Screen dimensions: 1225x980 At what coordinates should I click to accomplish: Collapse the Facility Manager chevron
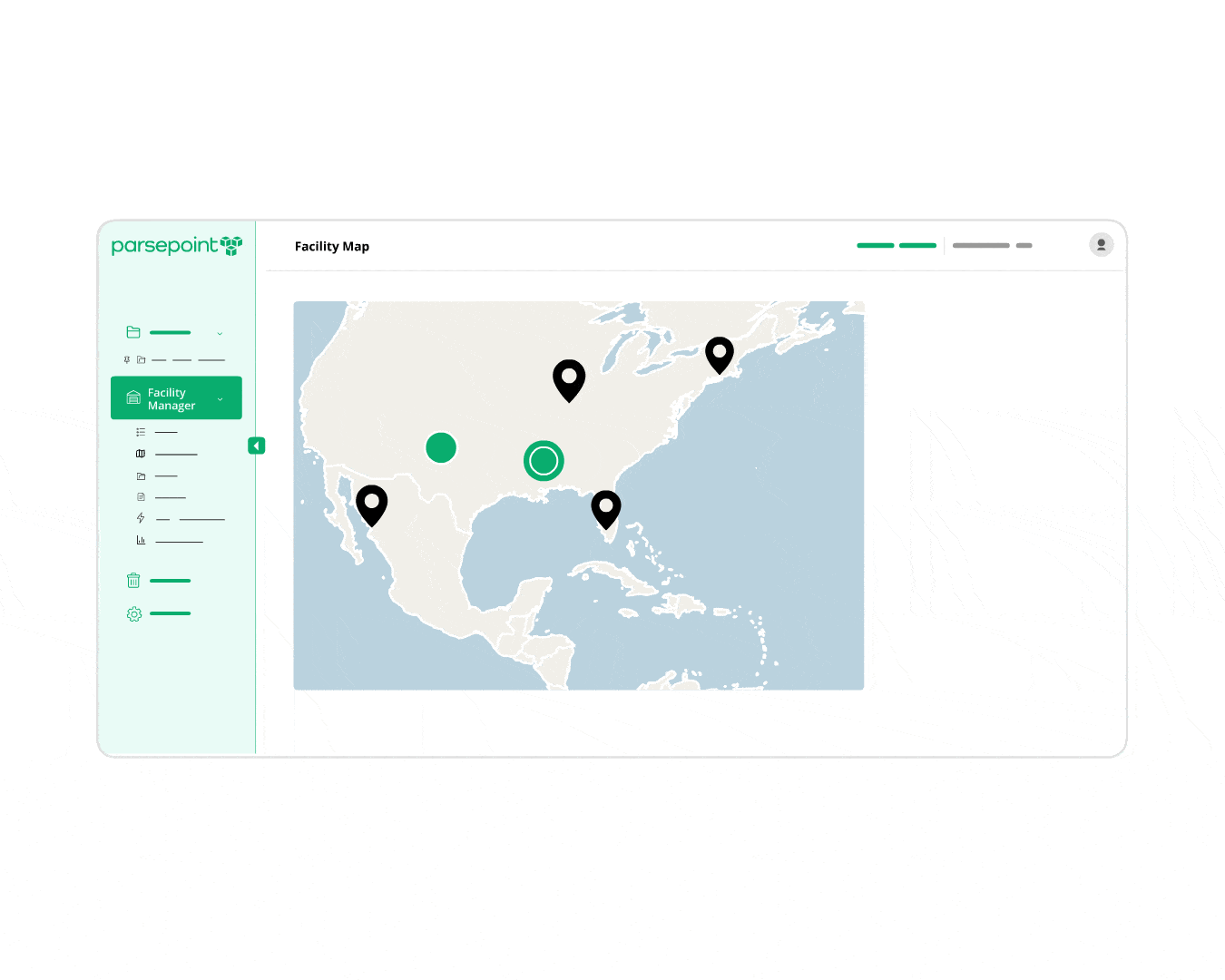point(220,399)
